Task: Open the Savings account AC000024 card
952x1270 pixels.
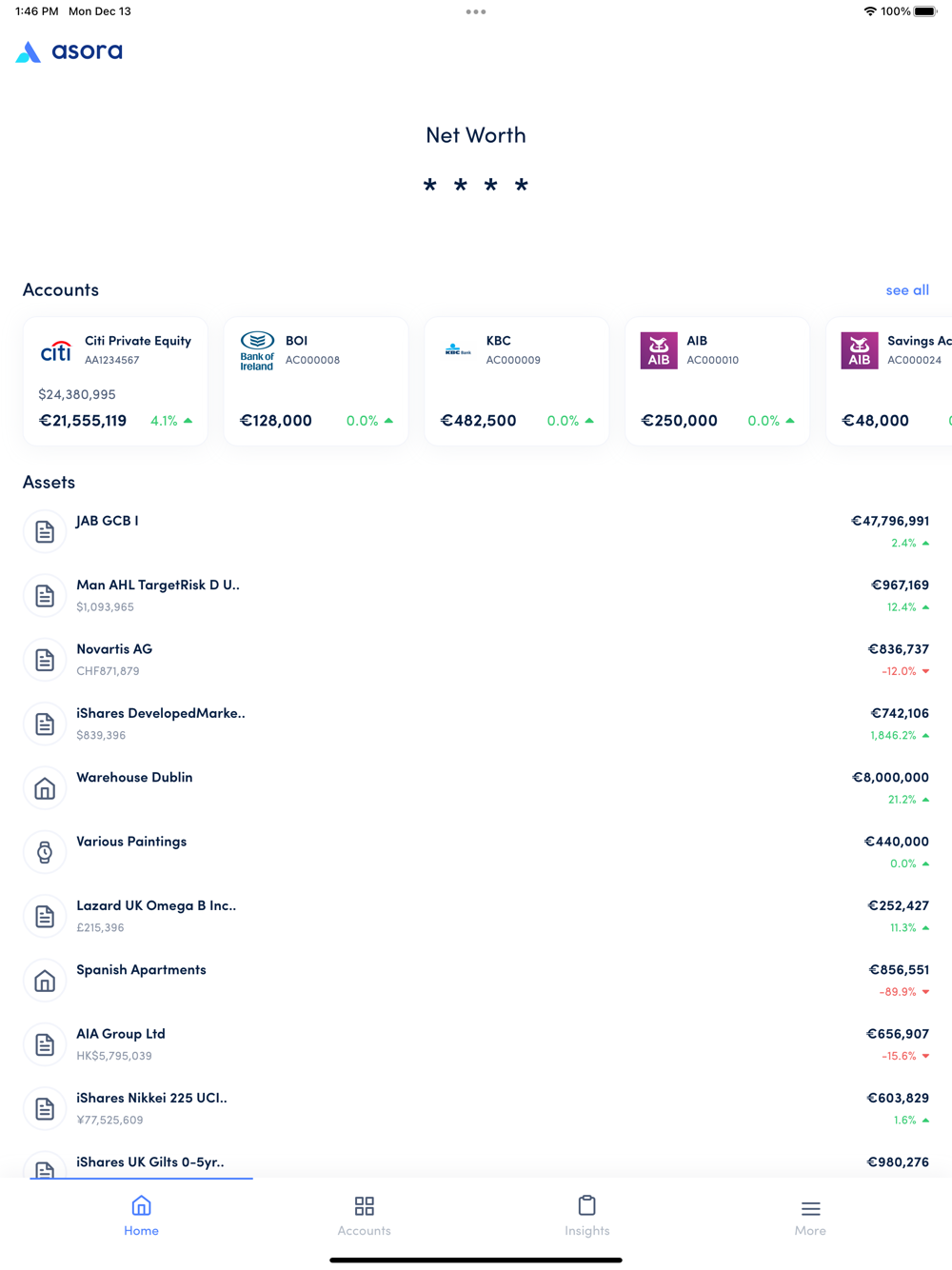Action: pos(889,381)
